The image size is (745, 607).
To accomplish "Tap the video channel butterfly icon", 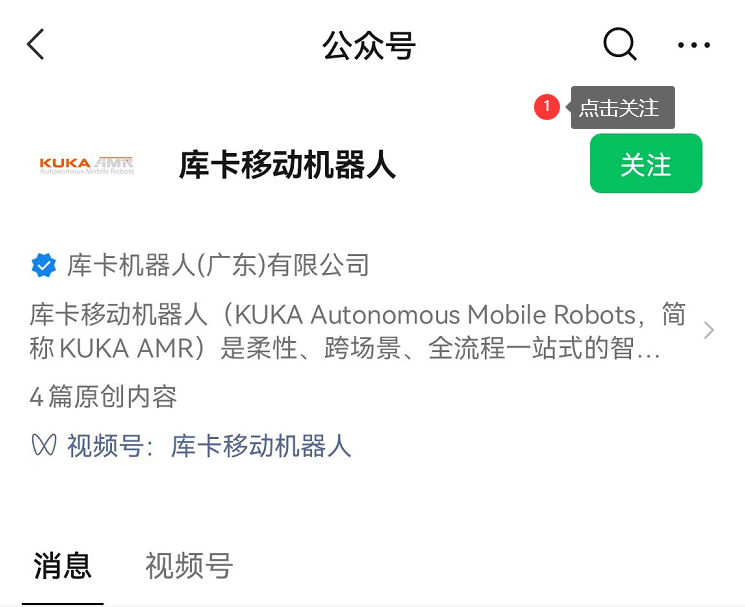I will point(44,446).
